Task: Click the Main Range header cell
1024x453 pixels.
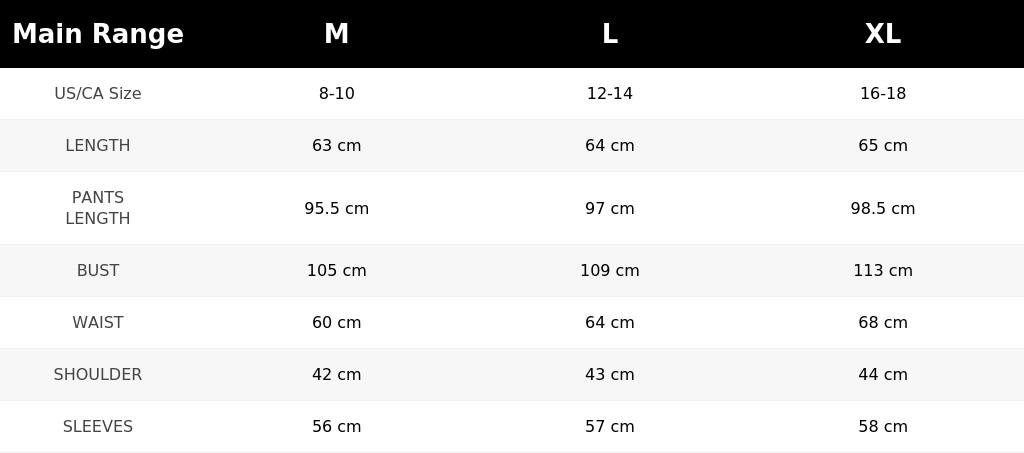Action: 98,34
